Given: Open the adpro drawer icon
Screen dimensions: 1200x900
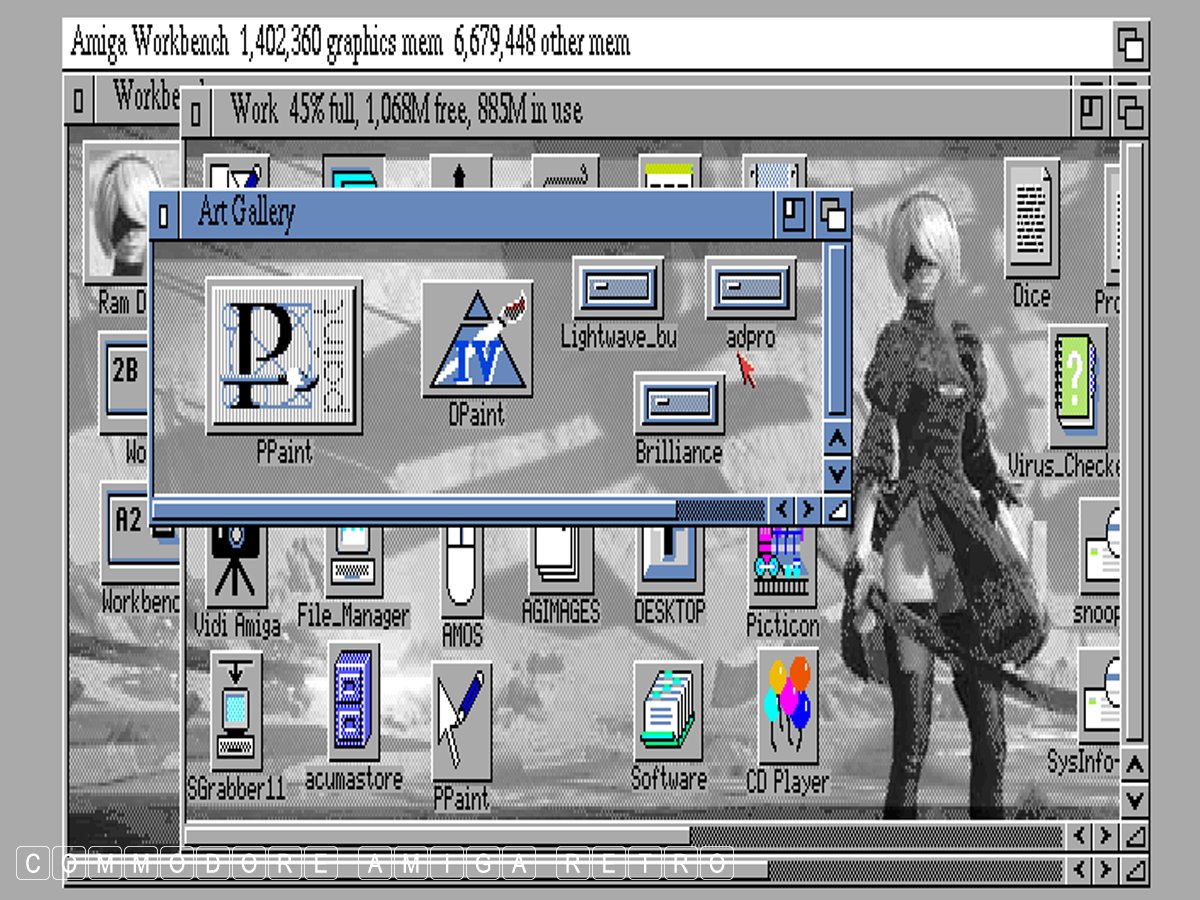Looking at the screenshot, I should tap(750, 288).
